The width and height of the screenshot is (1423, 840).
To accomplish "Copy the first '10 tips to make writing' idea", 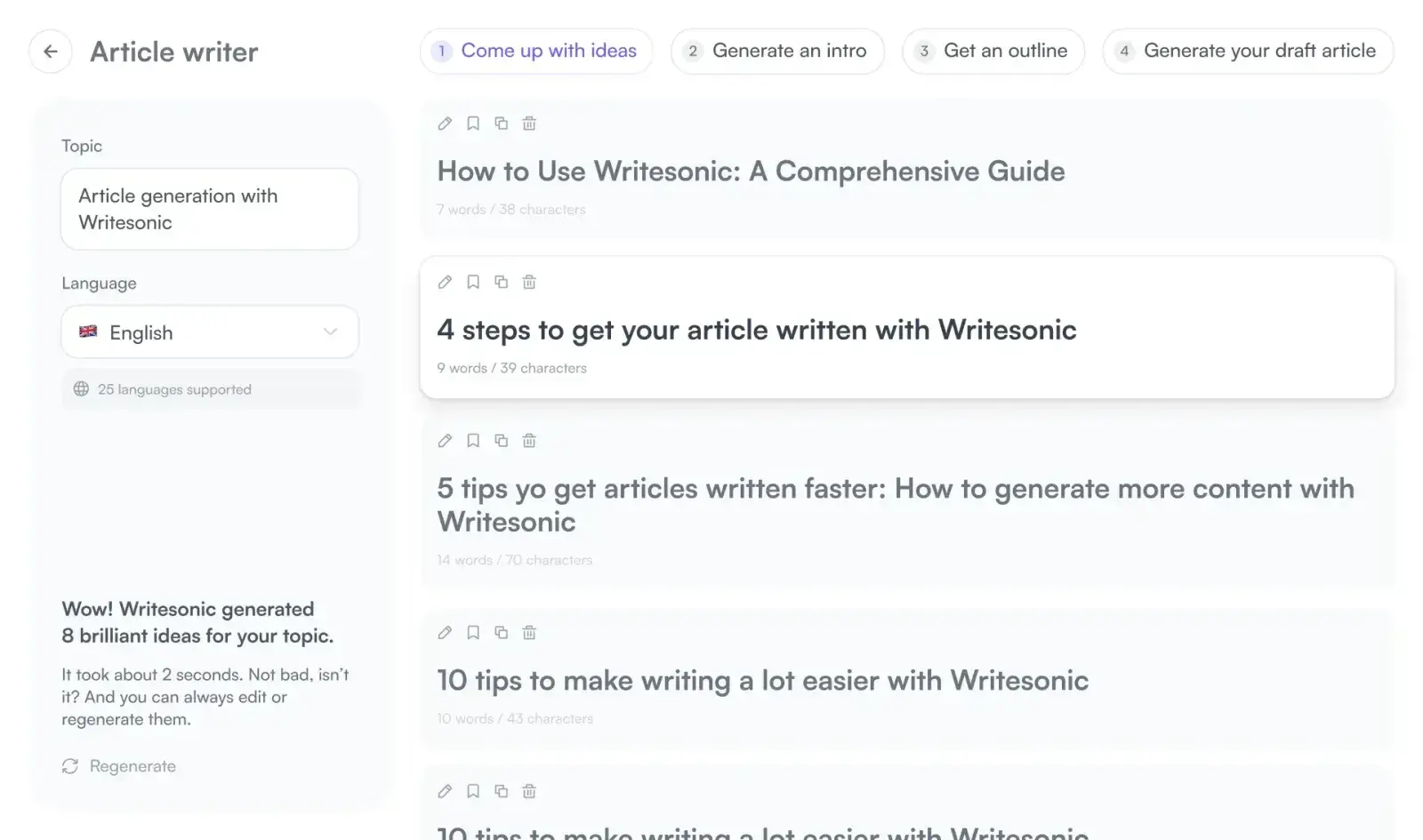I will click(x=502, y=633).
